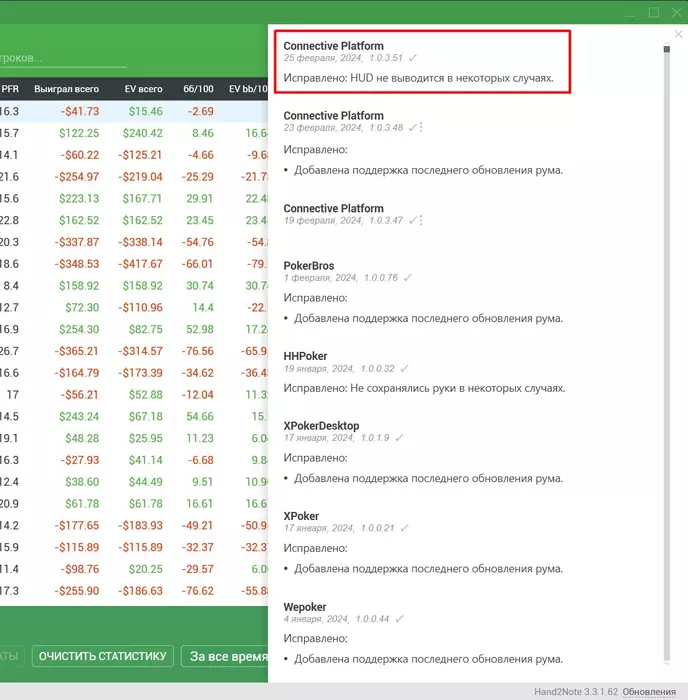Click the -76.56 bb/100 cell

coord(198,351)
